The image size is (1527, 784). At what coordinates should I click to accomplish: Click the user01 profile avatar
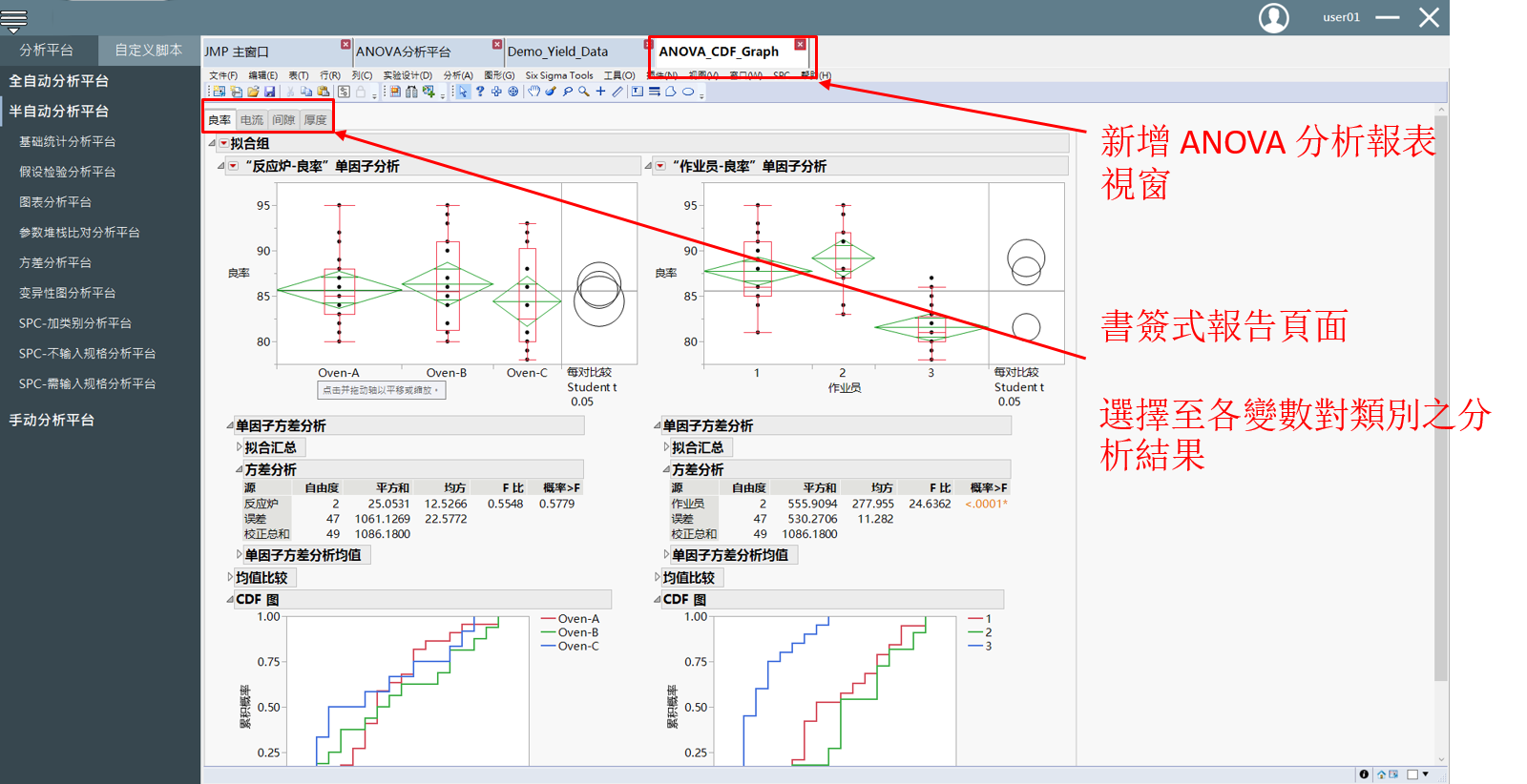(x=1273, y=17)
